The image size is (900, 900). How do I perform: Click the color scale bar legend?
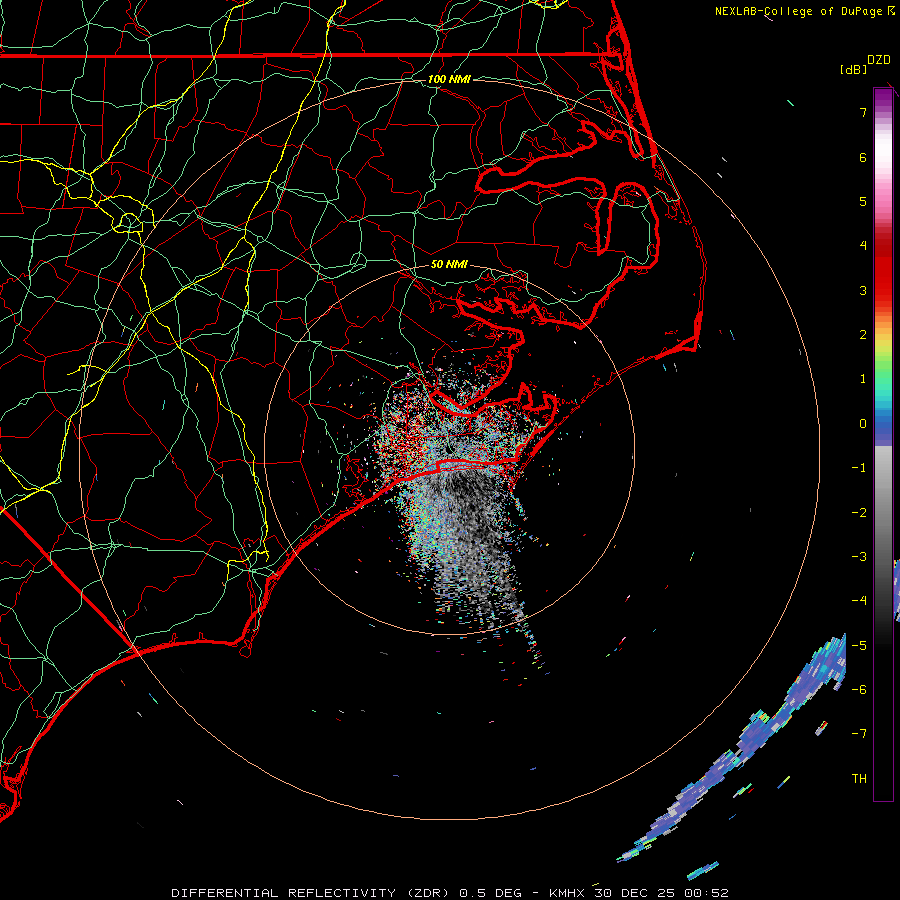point(883,444)
